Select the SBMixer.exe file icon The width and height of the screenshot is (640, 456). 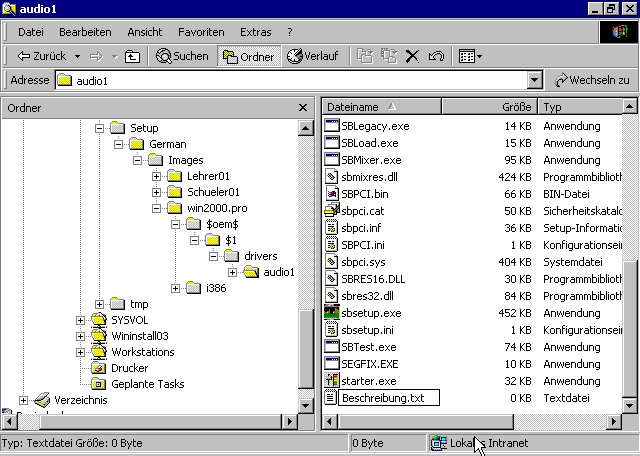pos(331,160)
